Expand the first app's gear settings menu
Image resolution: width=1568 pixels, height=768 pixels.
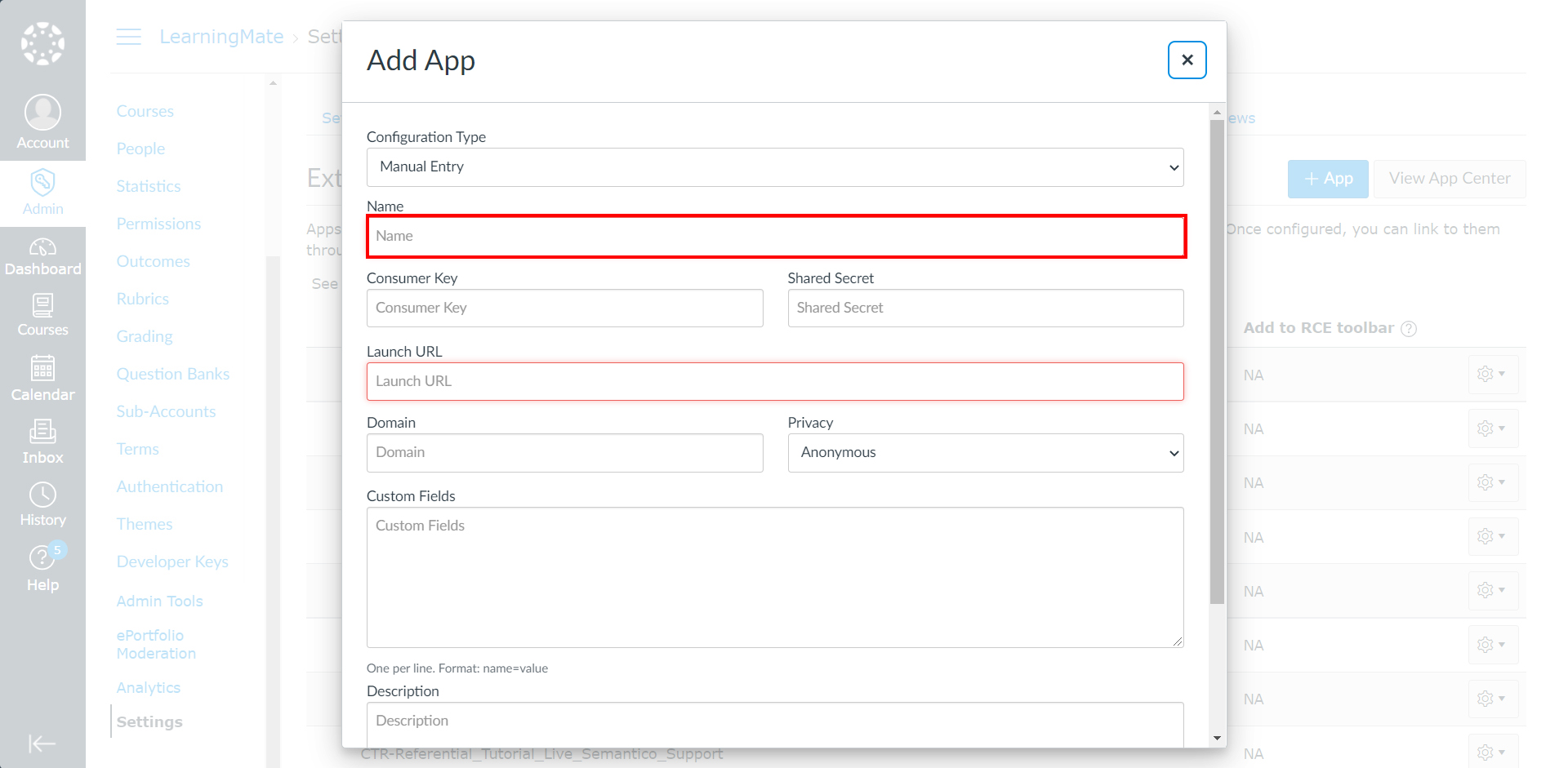[1492, 374]
